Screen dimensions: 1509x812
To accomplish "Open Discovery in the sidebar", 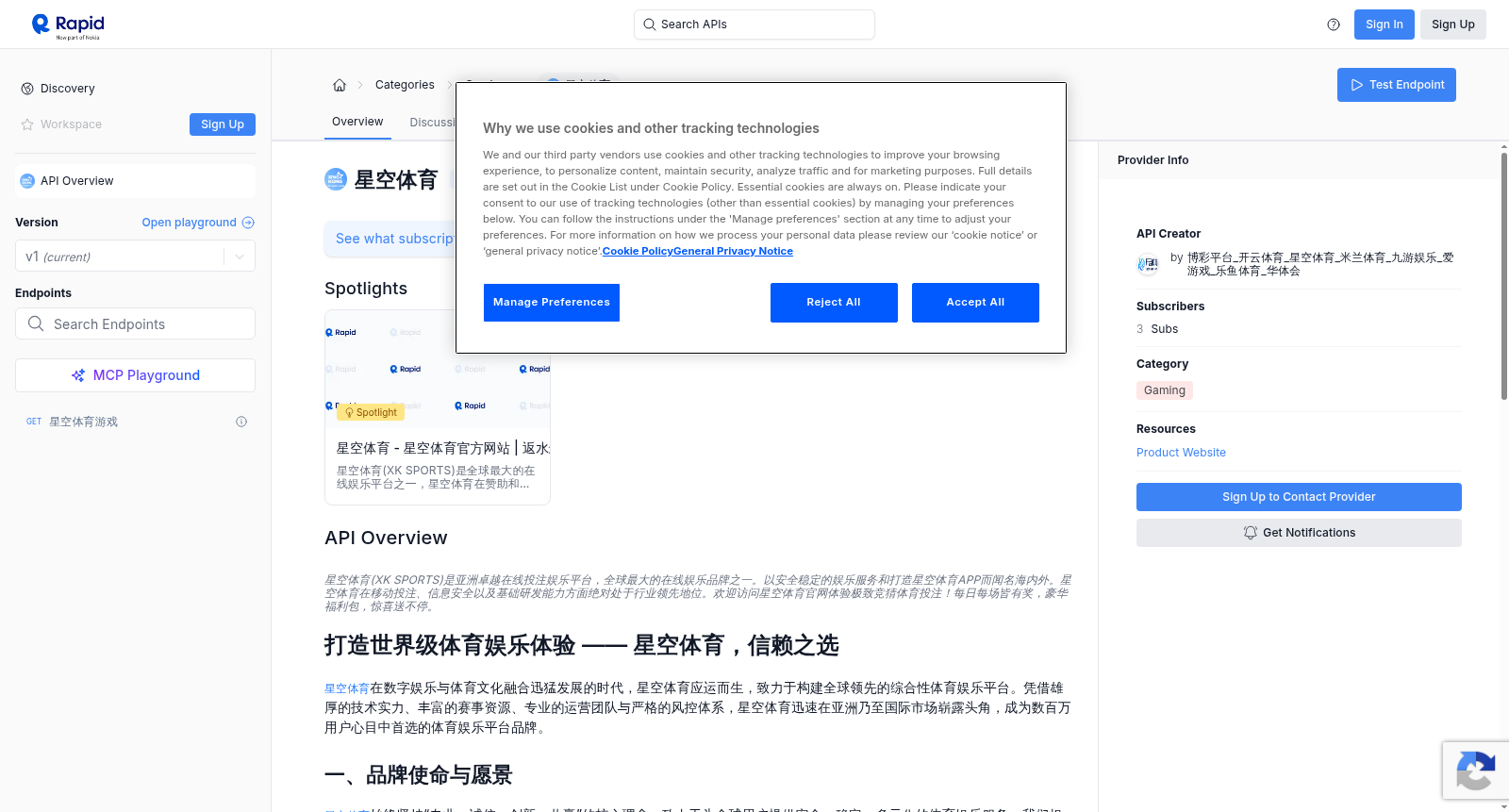I will 68,89.
